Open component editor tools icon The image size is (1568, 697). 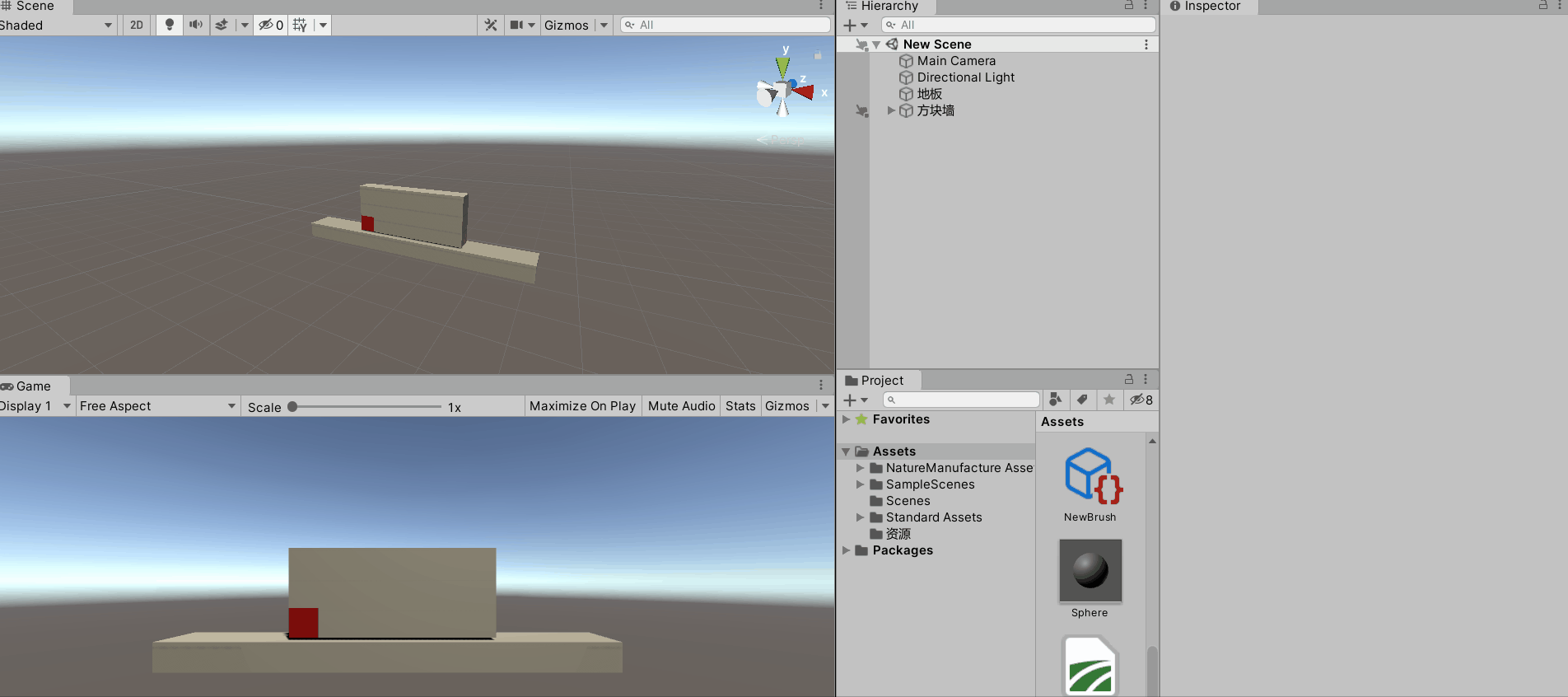(x=491, y=25)
